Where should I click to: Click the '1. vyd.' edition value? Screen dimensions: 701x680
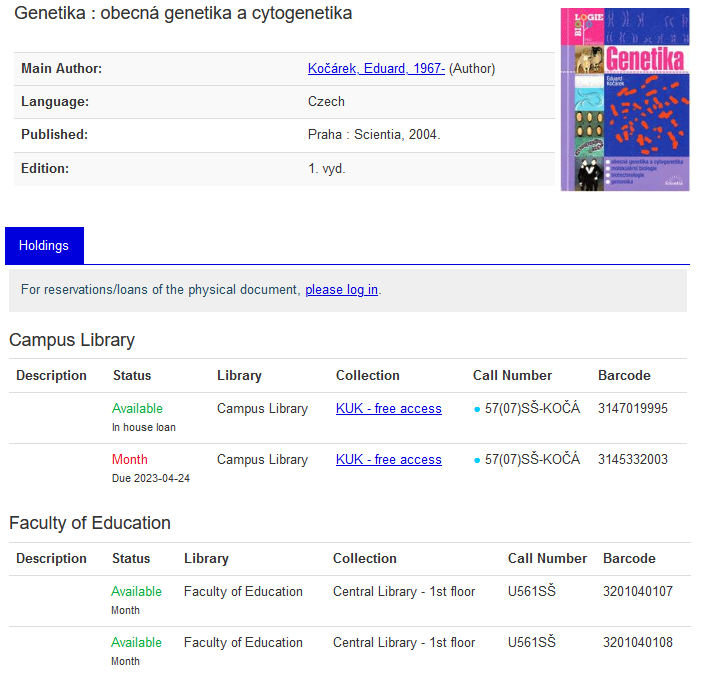327,169
